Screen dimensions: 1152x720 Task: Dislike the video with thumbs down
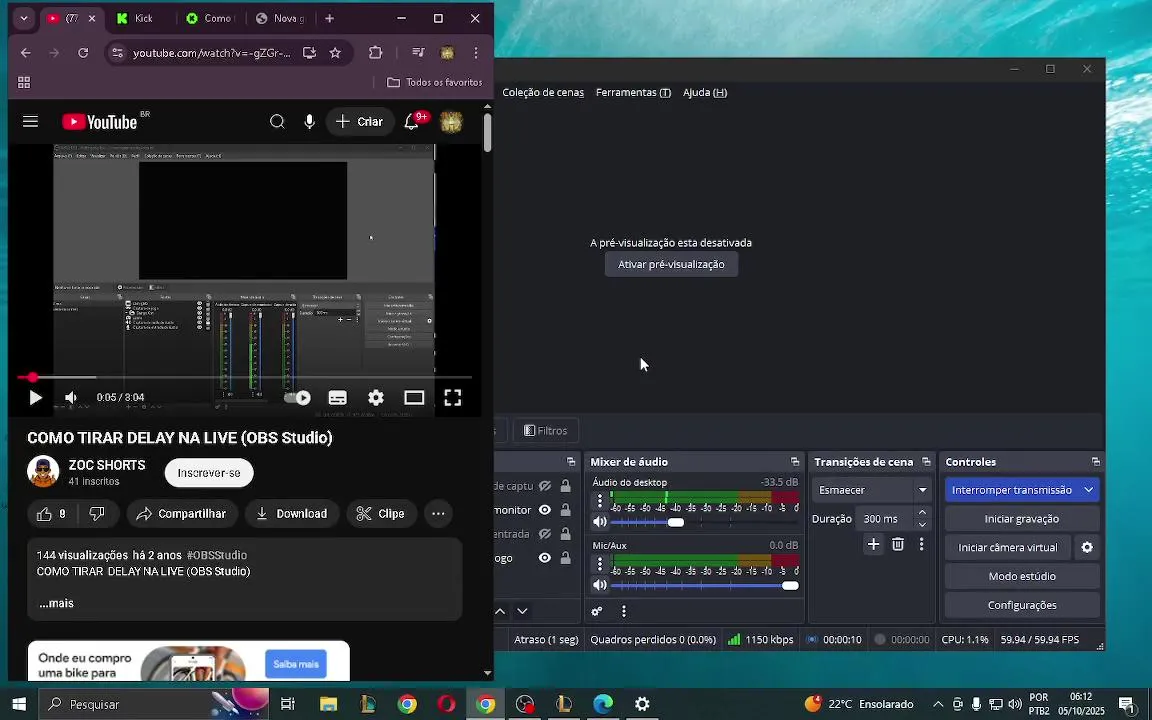97,514
